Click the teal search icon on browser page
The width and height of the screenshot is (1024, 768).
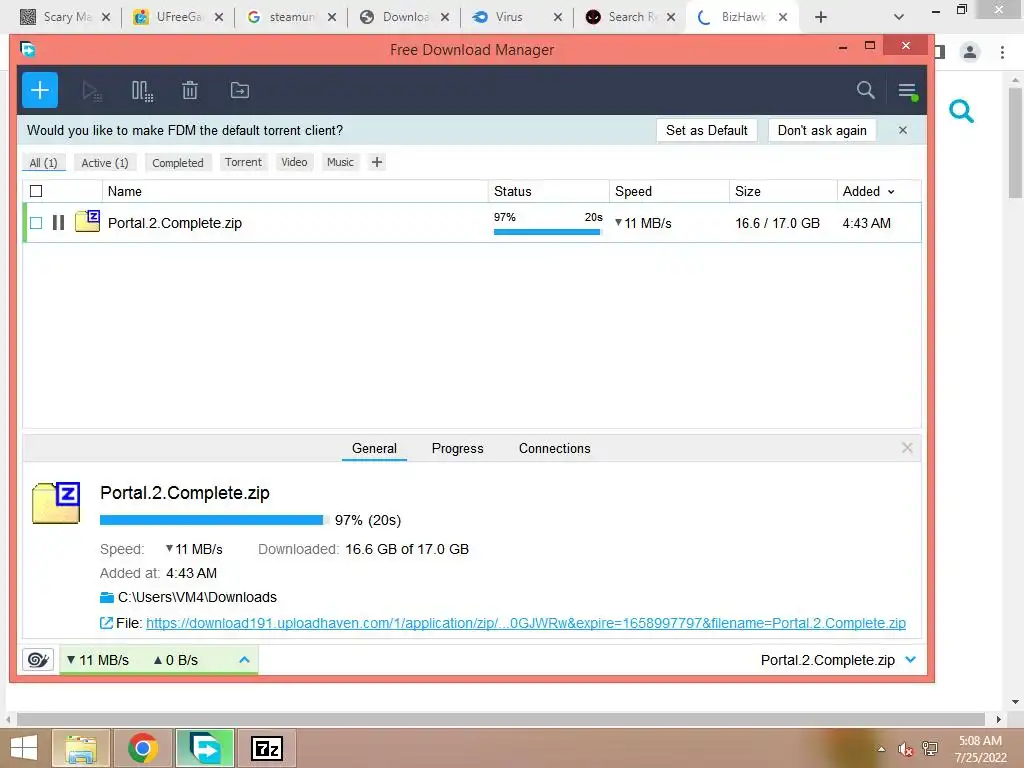(961, 111)
